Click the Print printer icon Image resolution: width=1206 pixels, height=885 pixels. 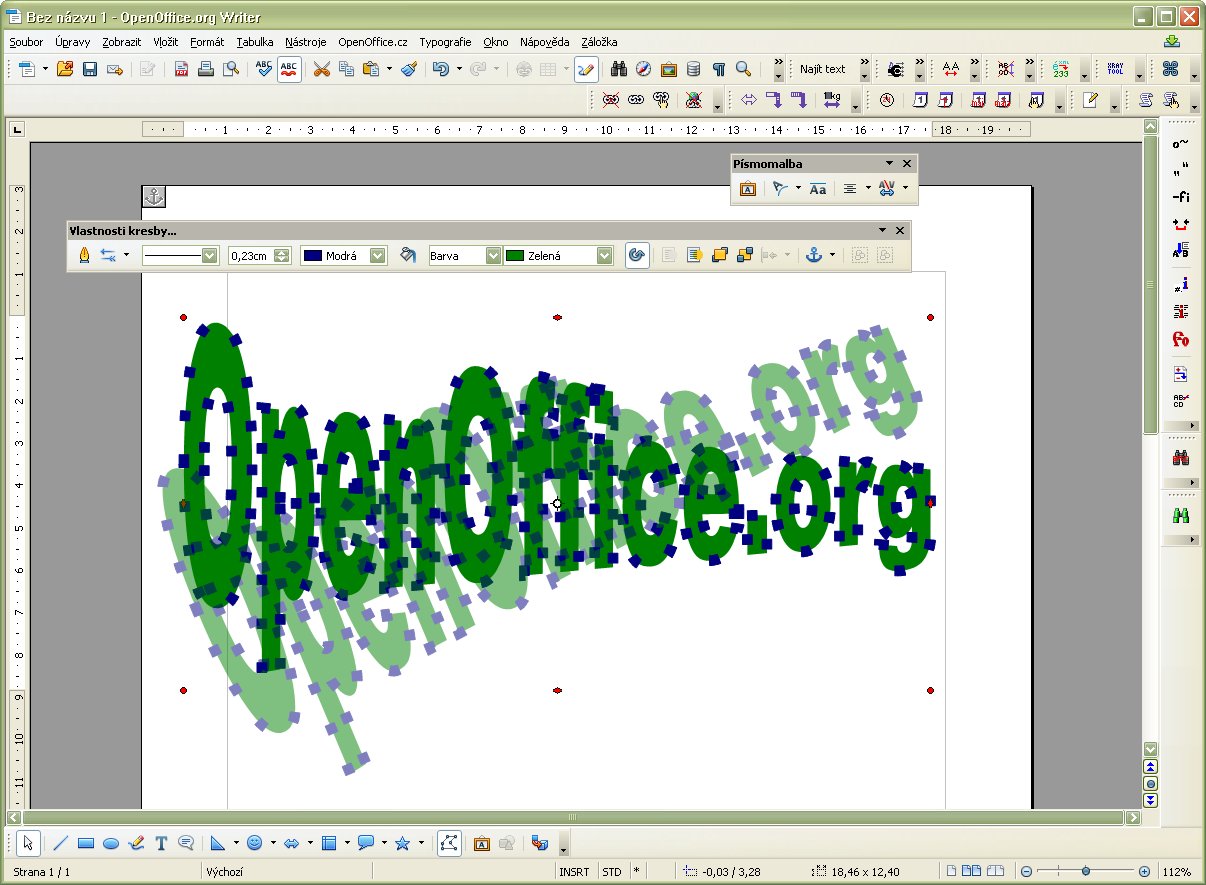pos(206,69)
